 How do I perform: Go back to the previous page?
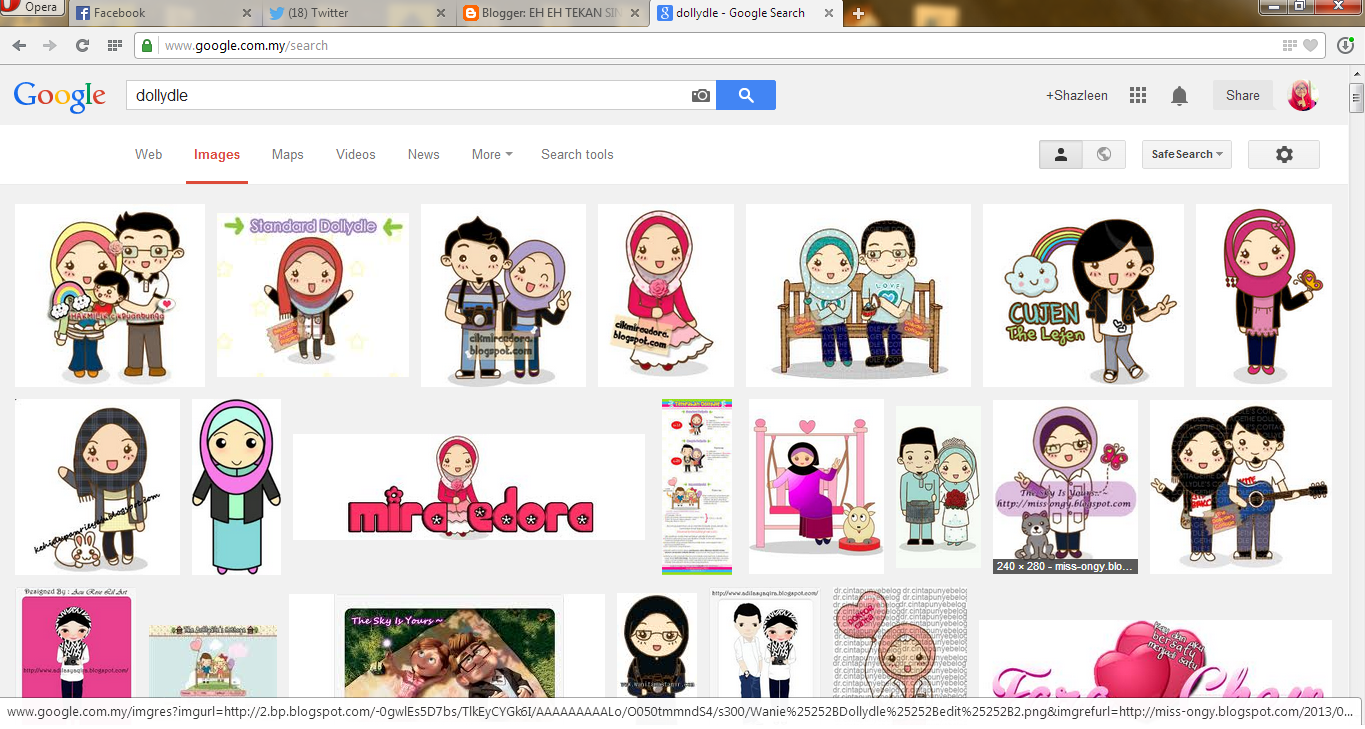click(x=19, y=46)
